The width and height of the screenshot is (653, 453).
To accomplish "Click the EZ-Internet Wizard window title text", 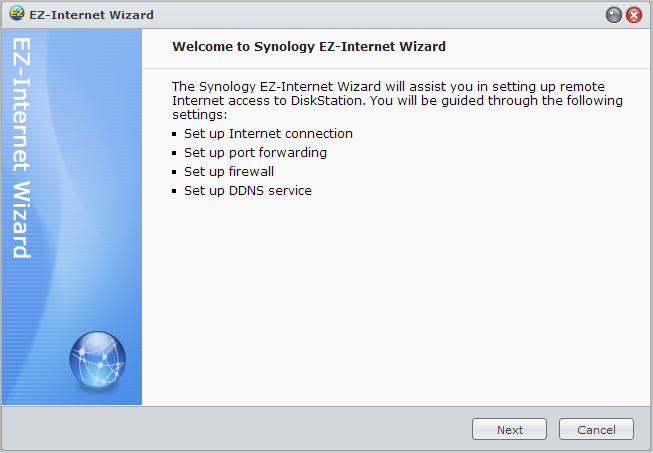I will pos(91,15).
